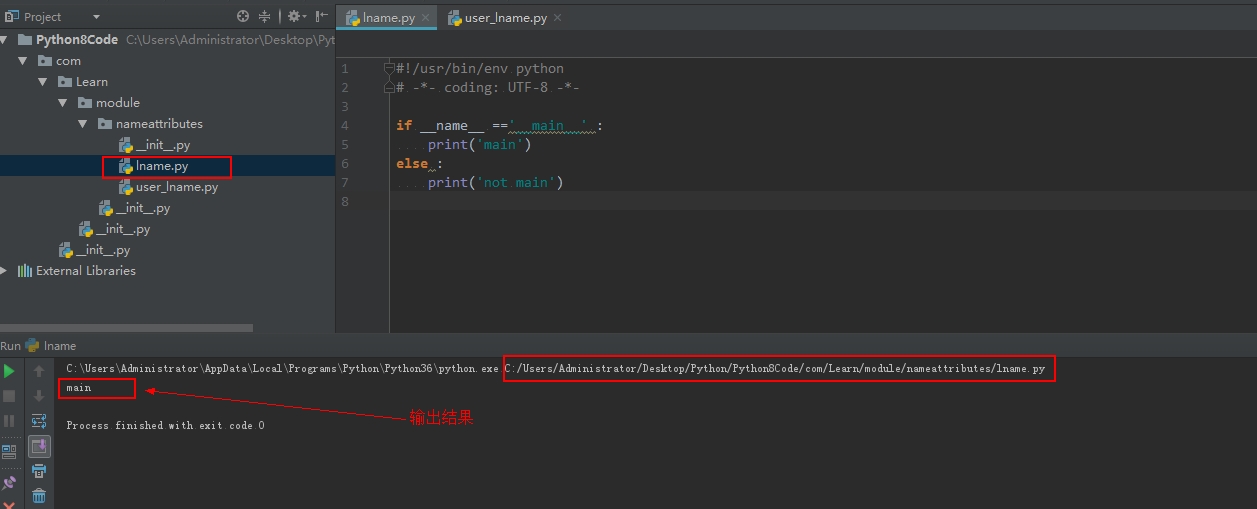Click the Collapse All icon in Project toolbar
The image size is (1257, 509).
point(265,17)
